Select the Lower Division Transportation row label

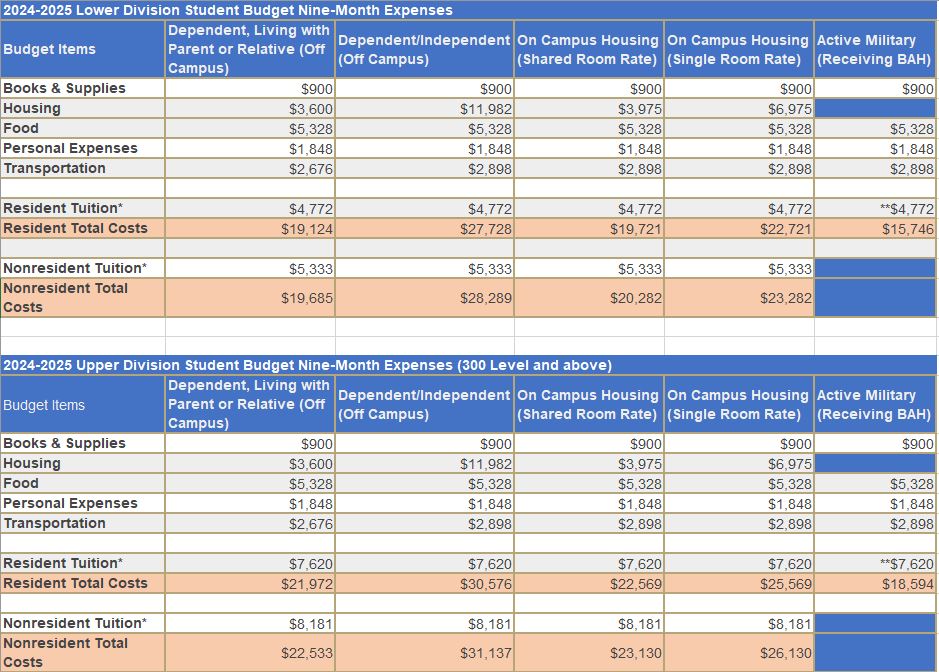[x=55, y=168]
